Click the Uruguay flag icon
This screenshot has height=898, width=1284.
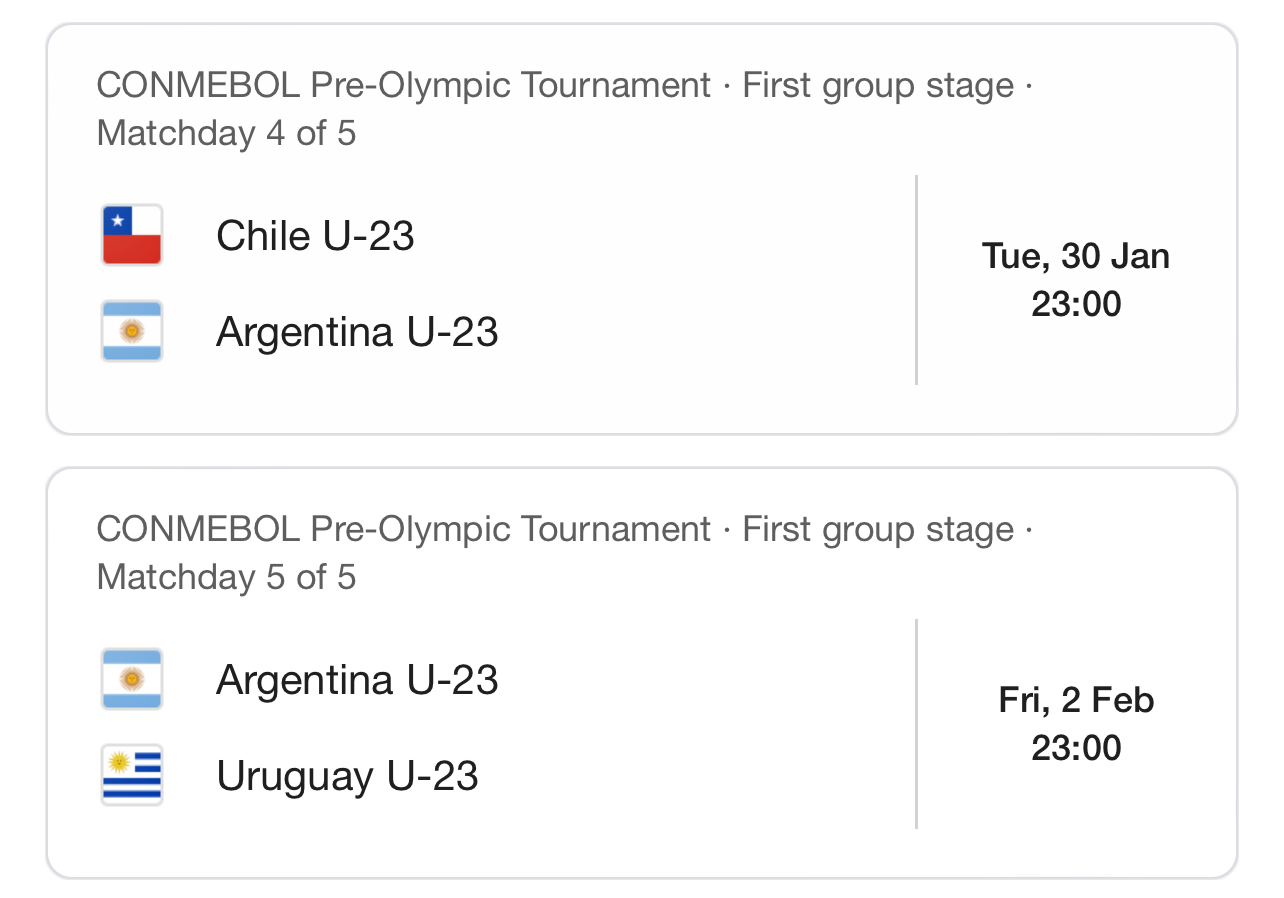point(132,775)
